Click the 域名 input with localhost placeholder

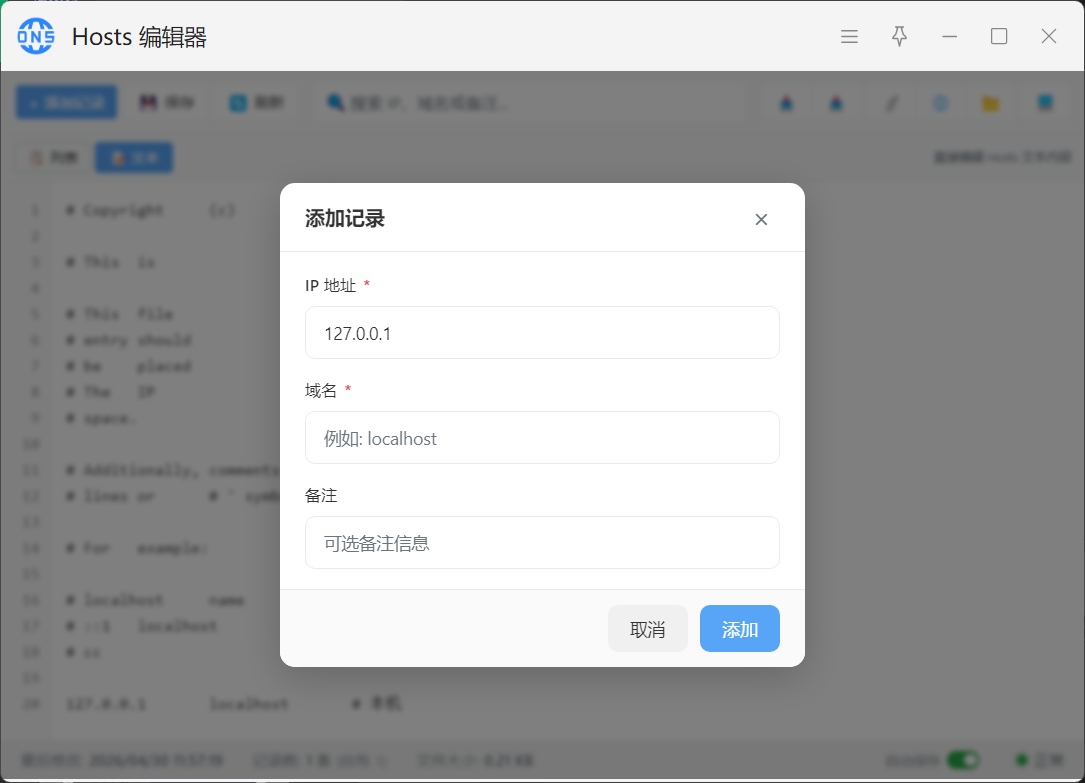pyautogui.click(x=542, y=438)
